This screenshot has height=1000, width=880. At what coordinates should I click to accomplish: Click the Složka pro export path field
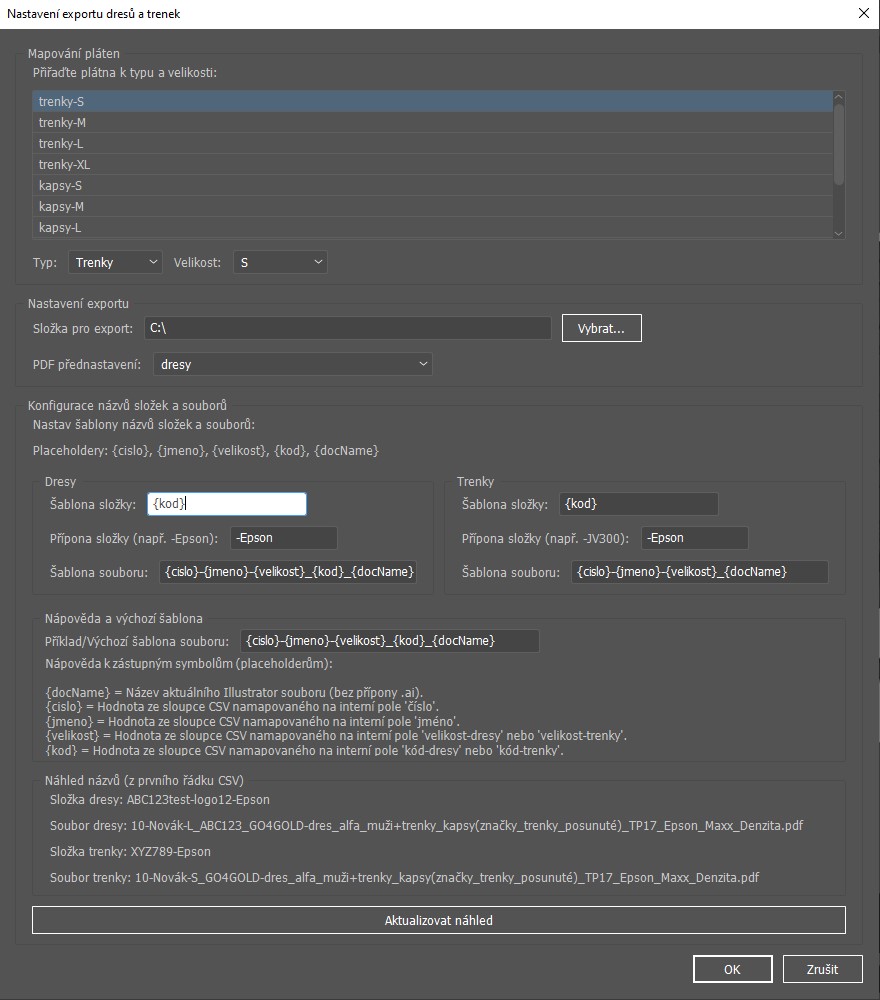pos(346,328)
